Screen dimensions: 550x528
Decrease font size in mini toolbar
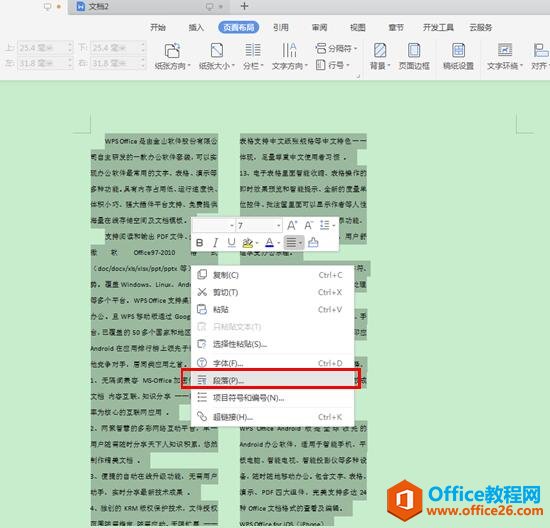point(308,225)
